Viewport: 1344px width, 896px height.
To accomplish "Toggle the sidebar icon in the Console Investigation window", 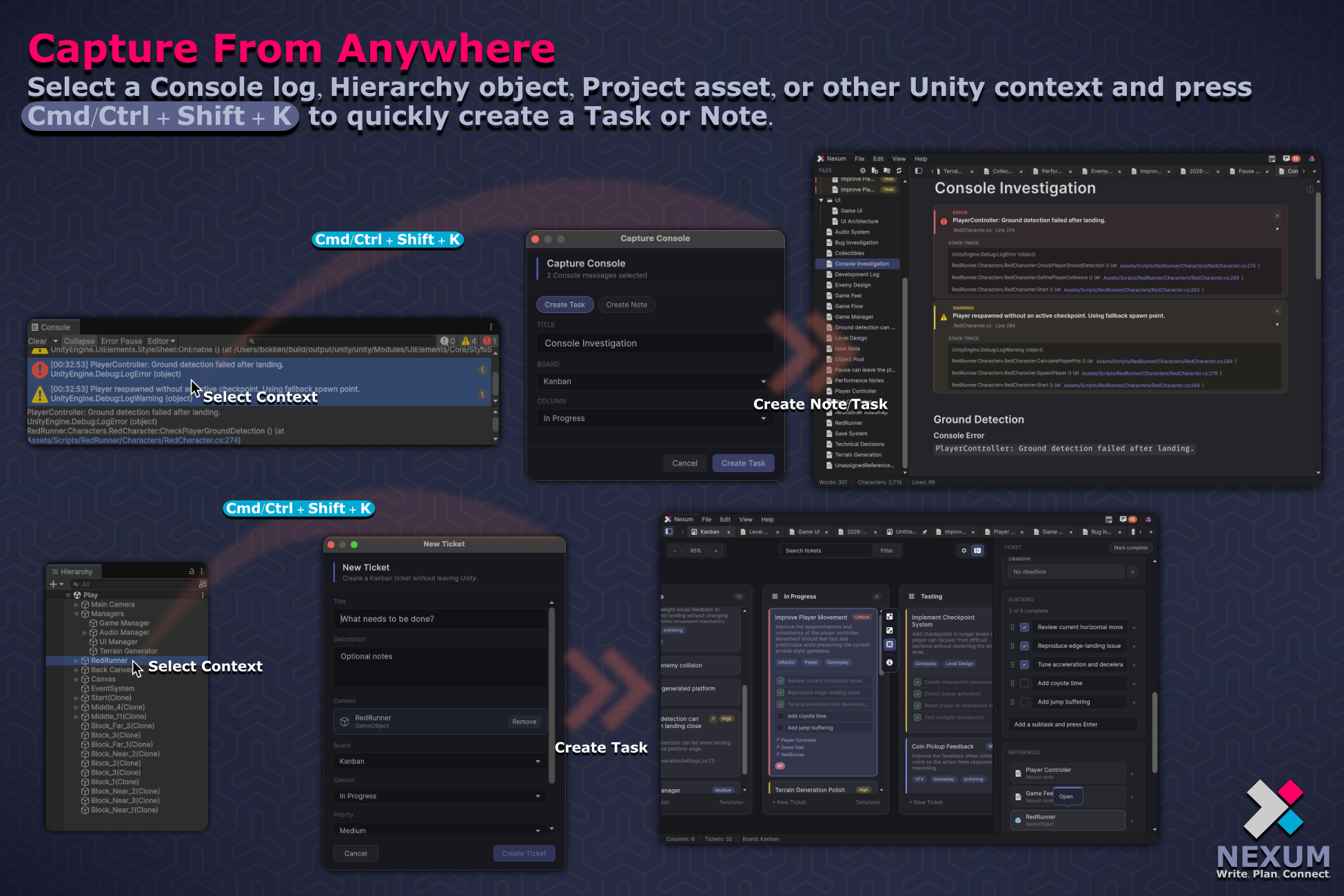I will (x=918, y=171).
